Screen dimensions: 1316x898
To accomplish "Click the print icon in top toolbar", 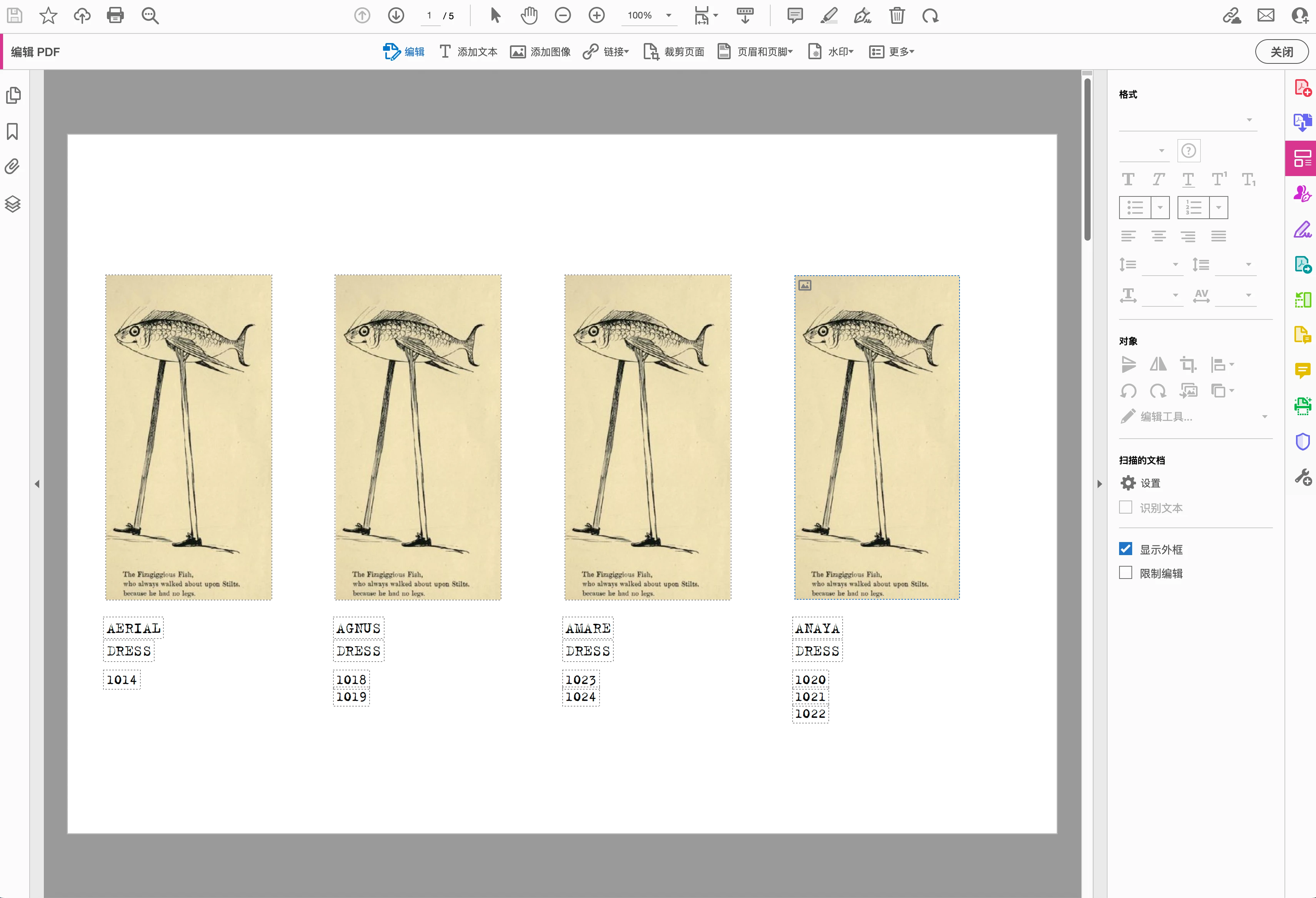I will click(115, 15).
